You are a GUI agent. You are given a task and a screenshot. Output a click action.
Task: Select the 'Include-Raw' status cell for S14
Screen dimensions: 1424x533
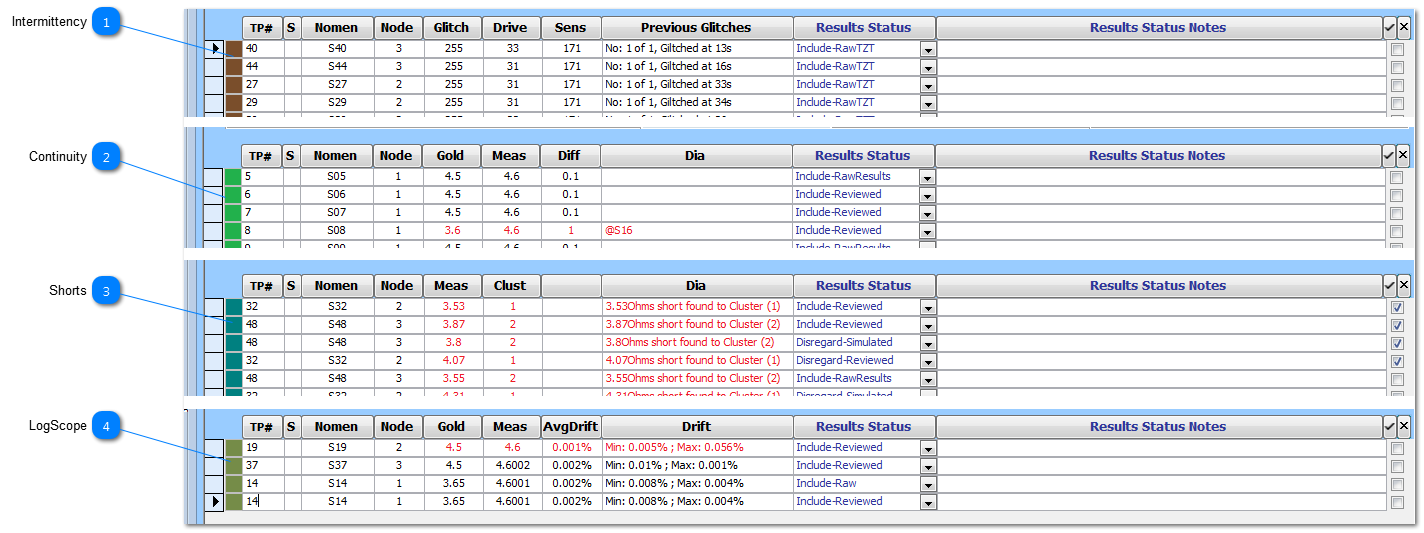(x=856, y=483)
